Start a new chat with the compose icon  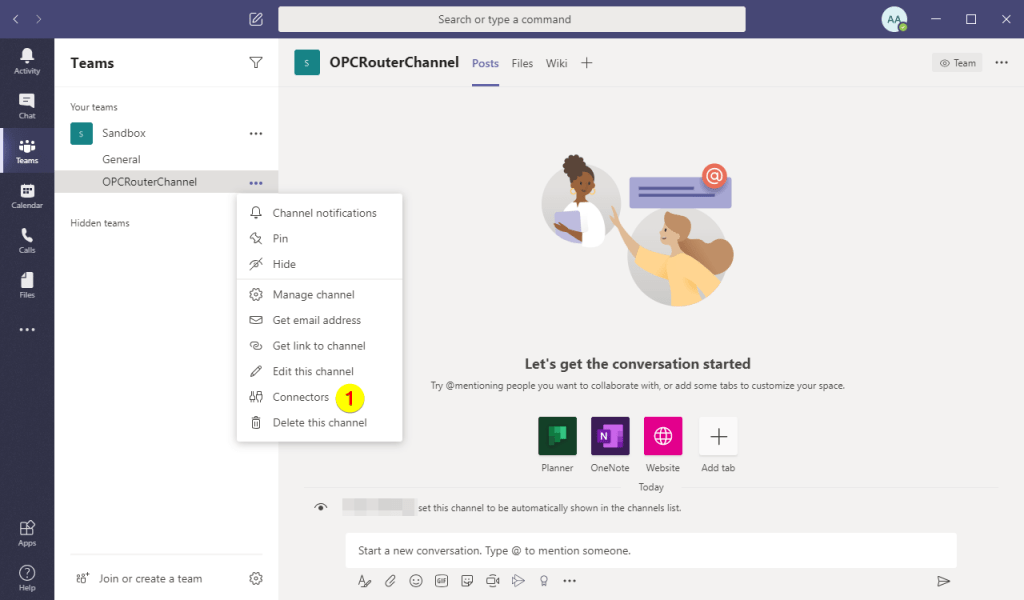[256, 18]
